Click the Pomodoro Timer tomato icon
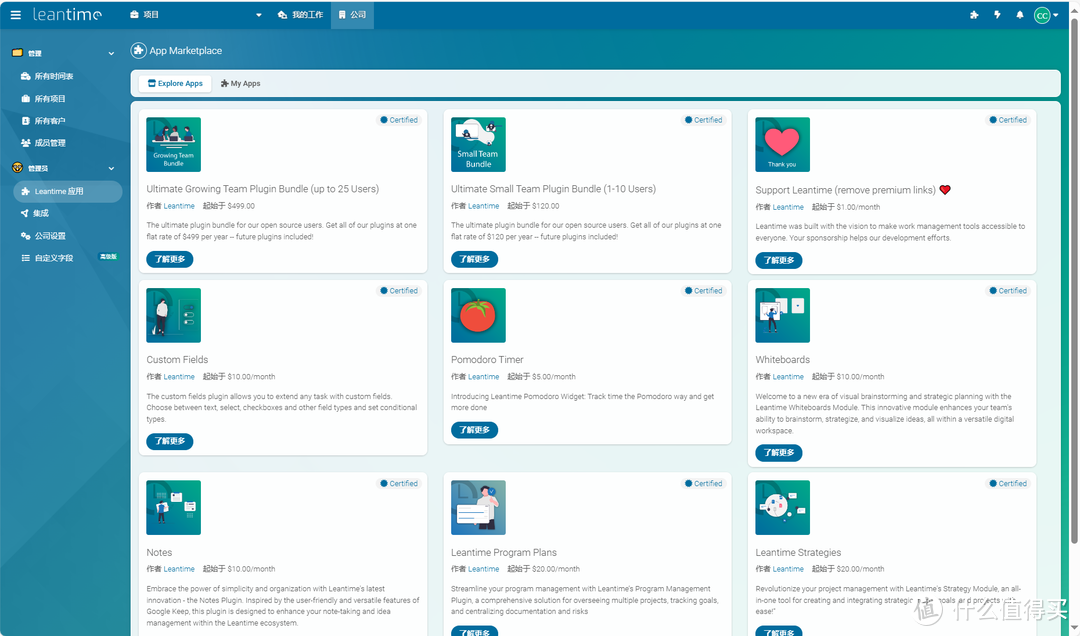Screen dimensions: 1080x636 478,316
